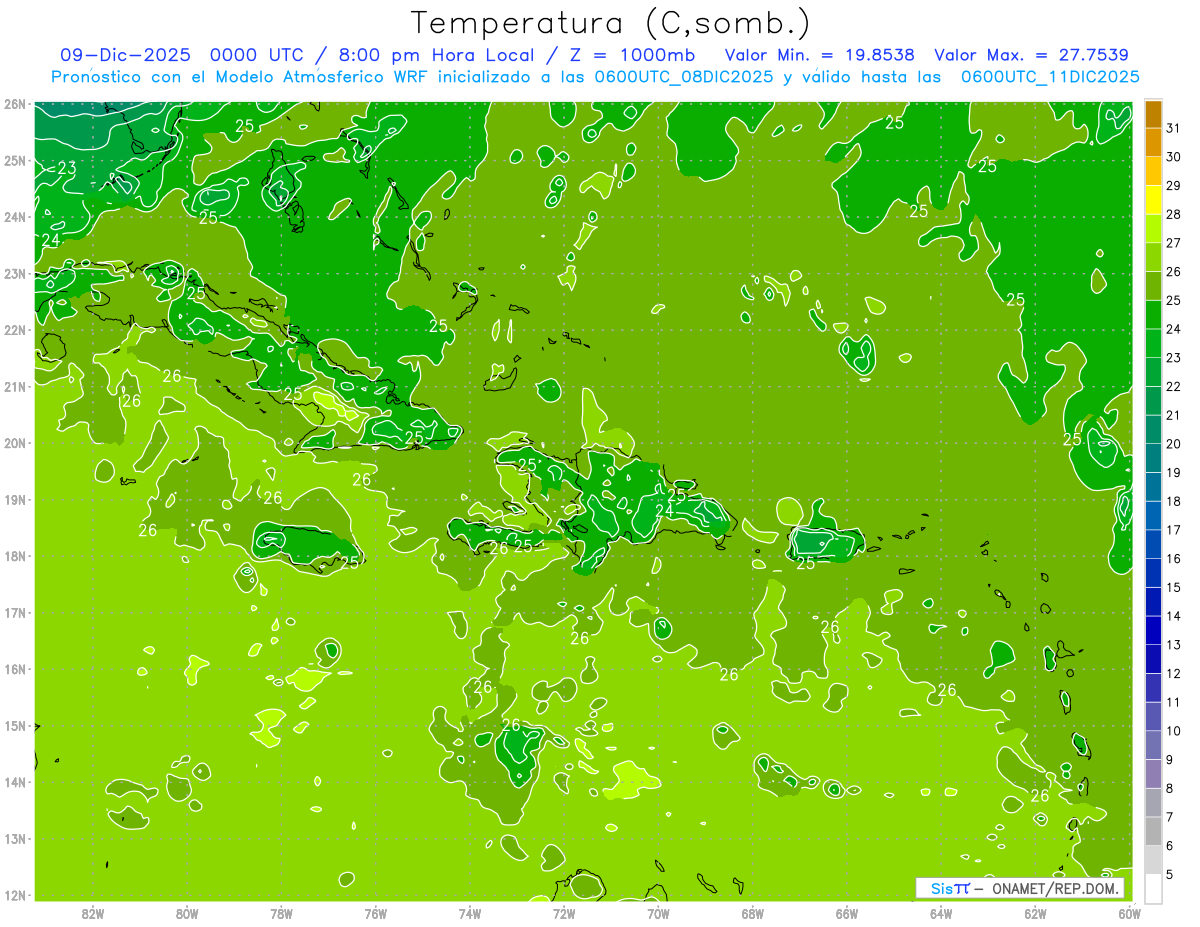Viewport: 1200px width, 927px height.
Task: Click the color scale label 20
Action: point(1174,444)
